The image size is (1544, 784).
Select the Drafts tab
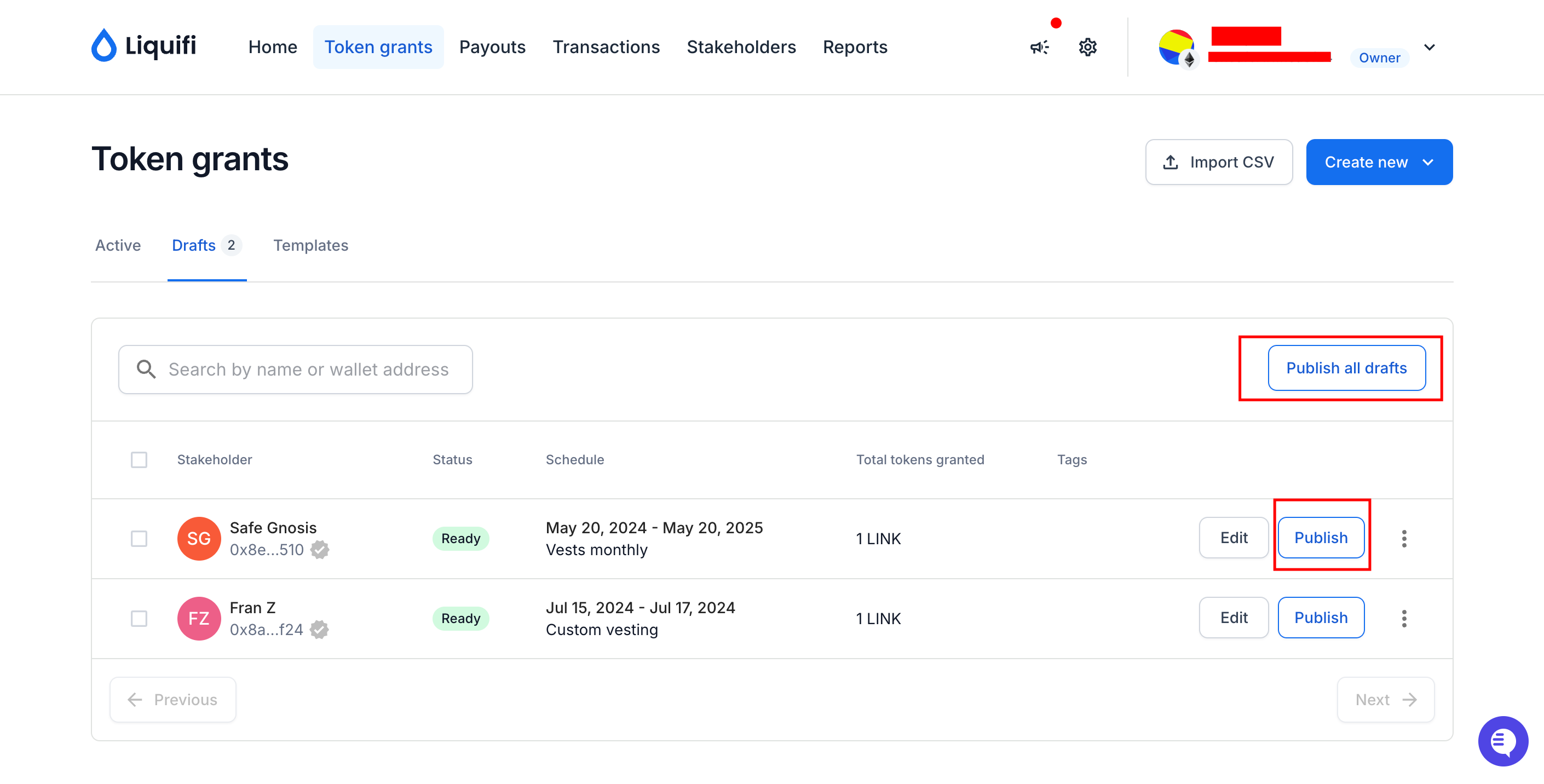pos(207,245)
